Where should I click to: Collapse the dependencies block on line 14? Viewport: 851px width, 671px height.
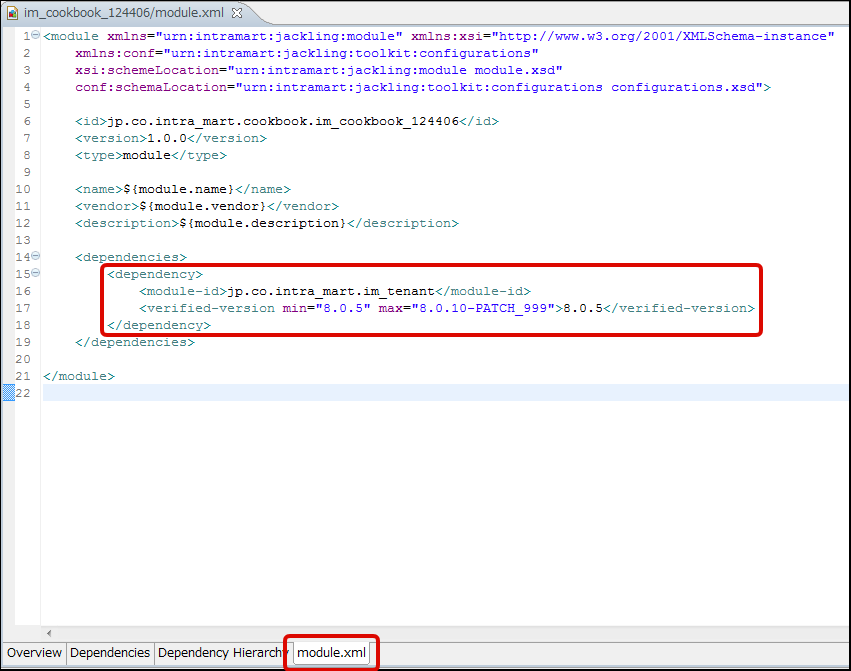[36, 257]
